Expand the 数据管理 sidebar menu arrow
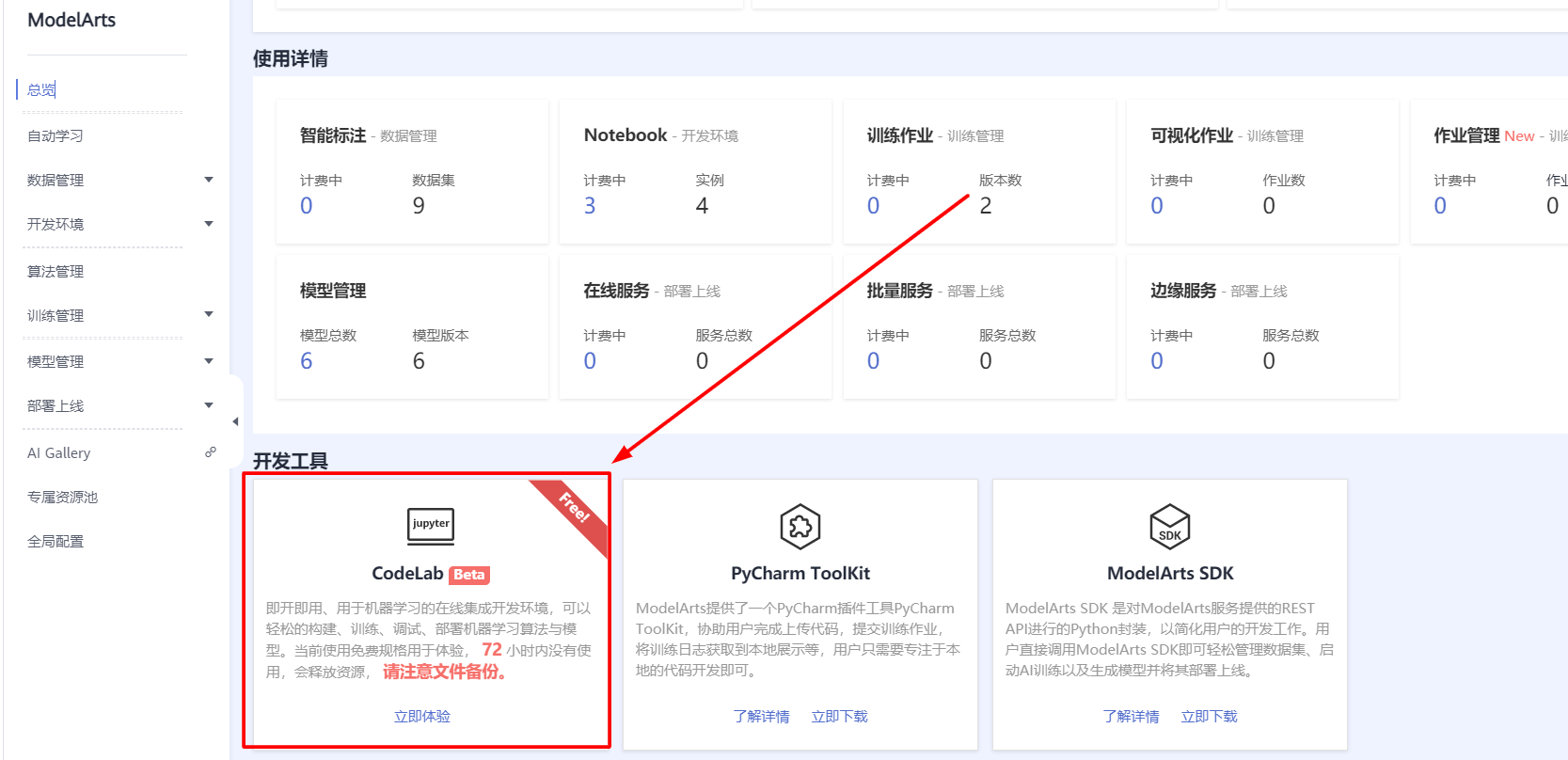Viewport: 1568px width, 760px height. pos(209,180)
